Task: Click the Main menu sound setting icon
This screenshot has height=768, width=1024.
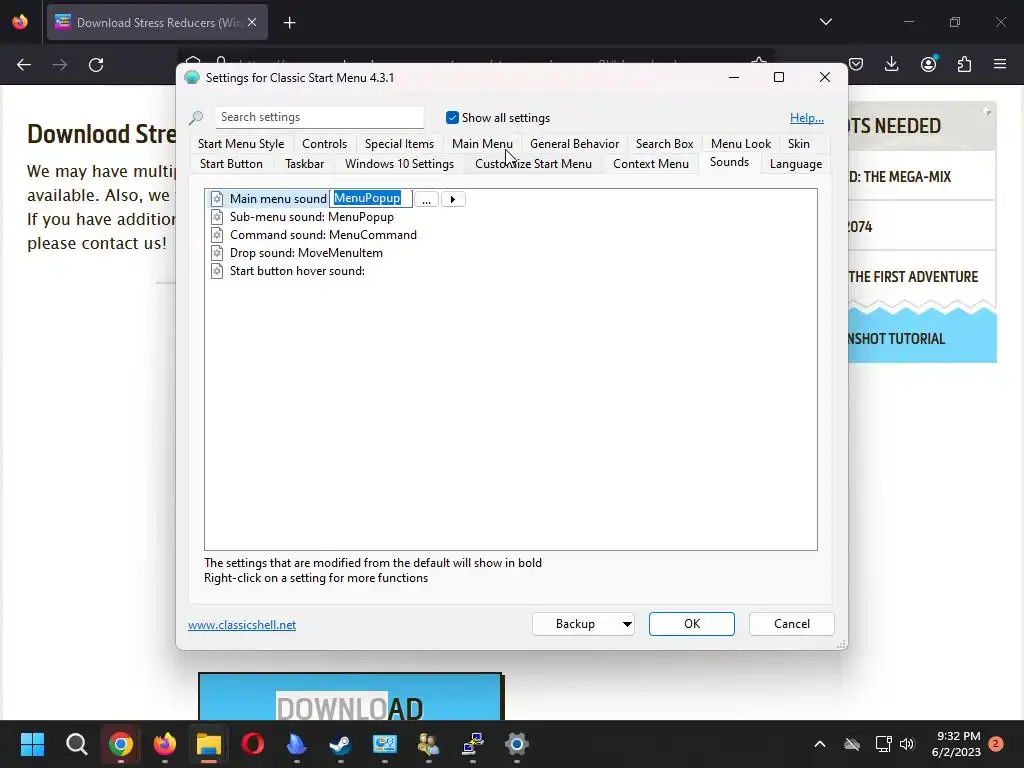Action: coord(217,199)
